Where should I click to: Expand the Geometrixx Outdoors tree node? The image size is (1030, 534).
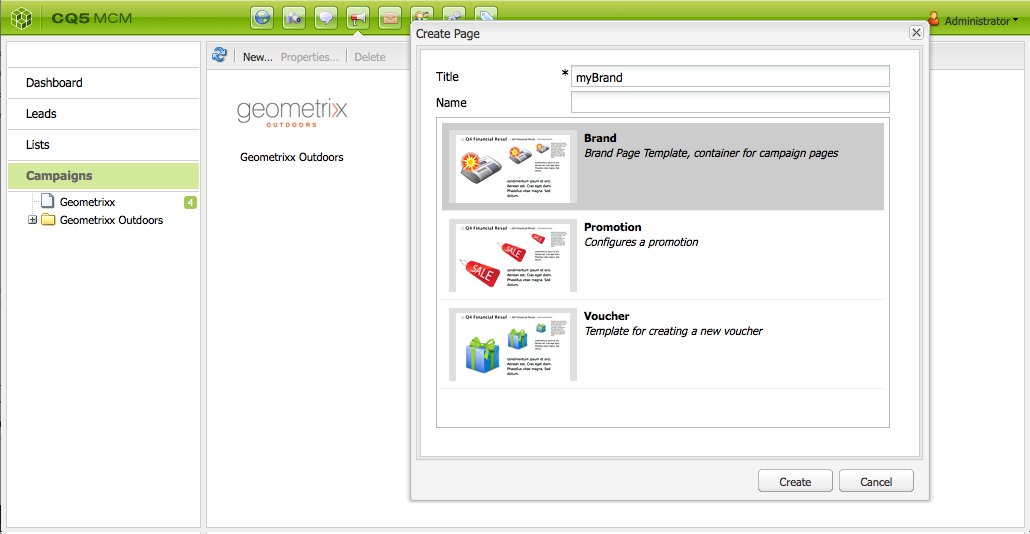coord(32,220)
